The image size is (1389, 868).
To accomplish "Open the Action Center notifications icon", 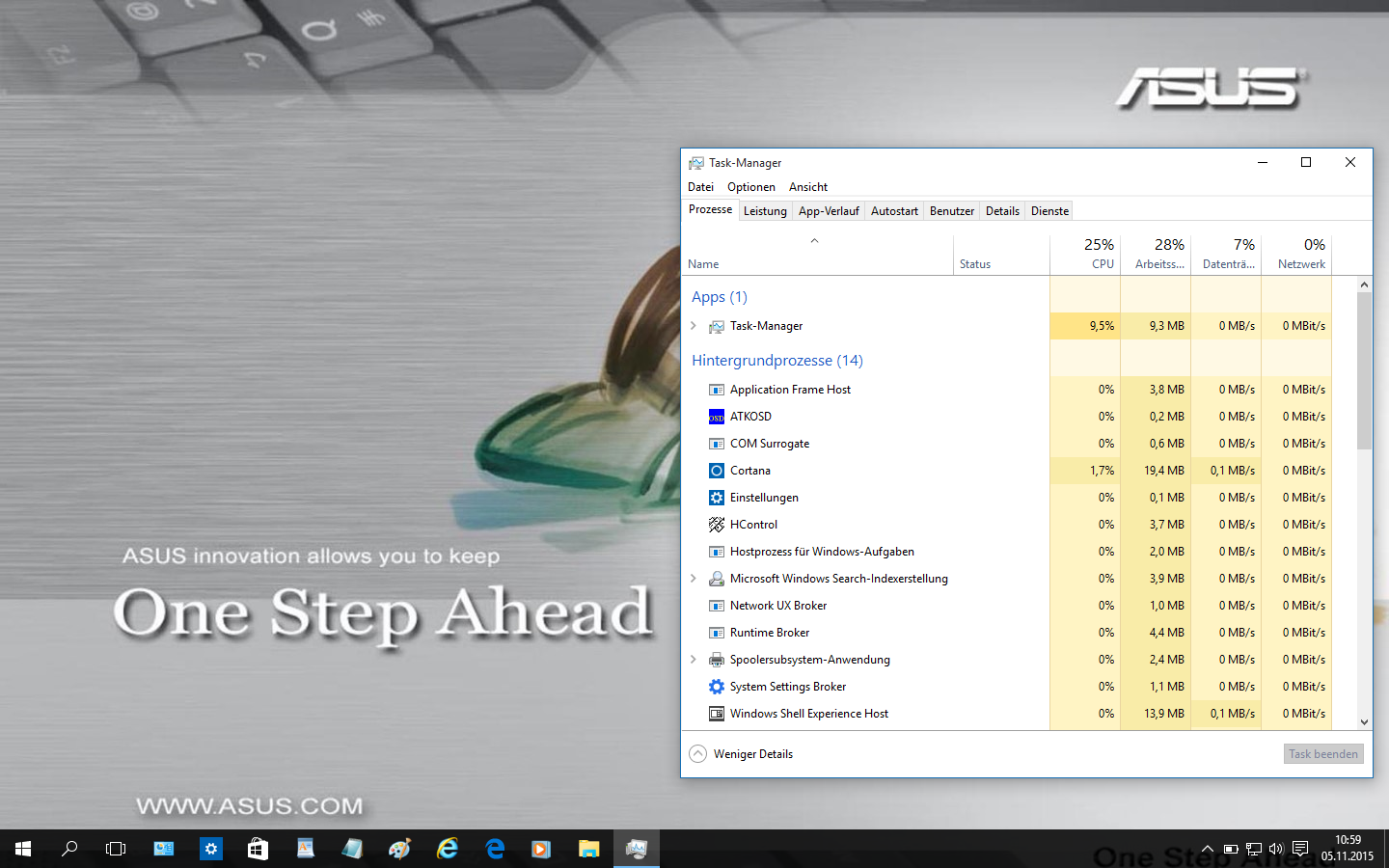I will 1300,849.
